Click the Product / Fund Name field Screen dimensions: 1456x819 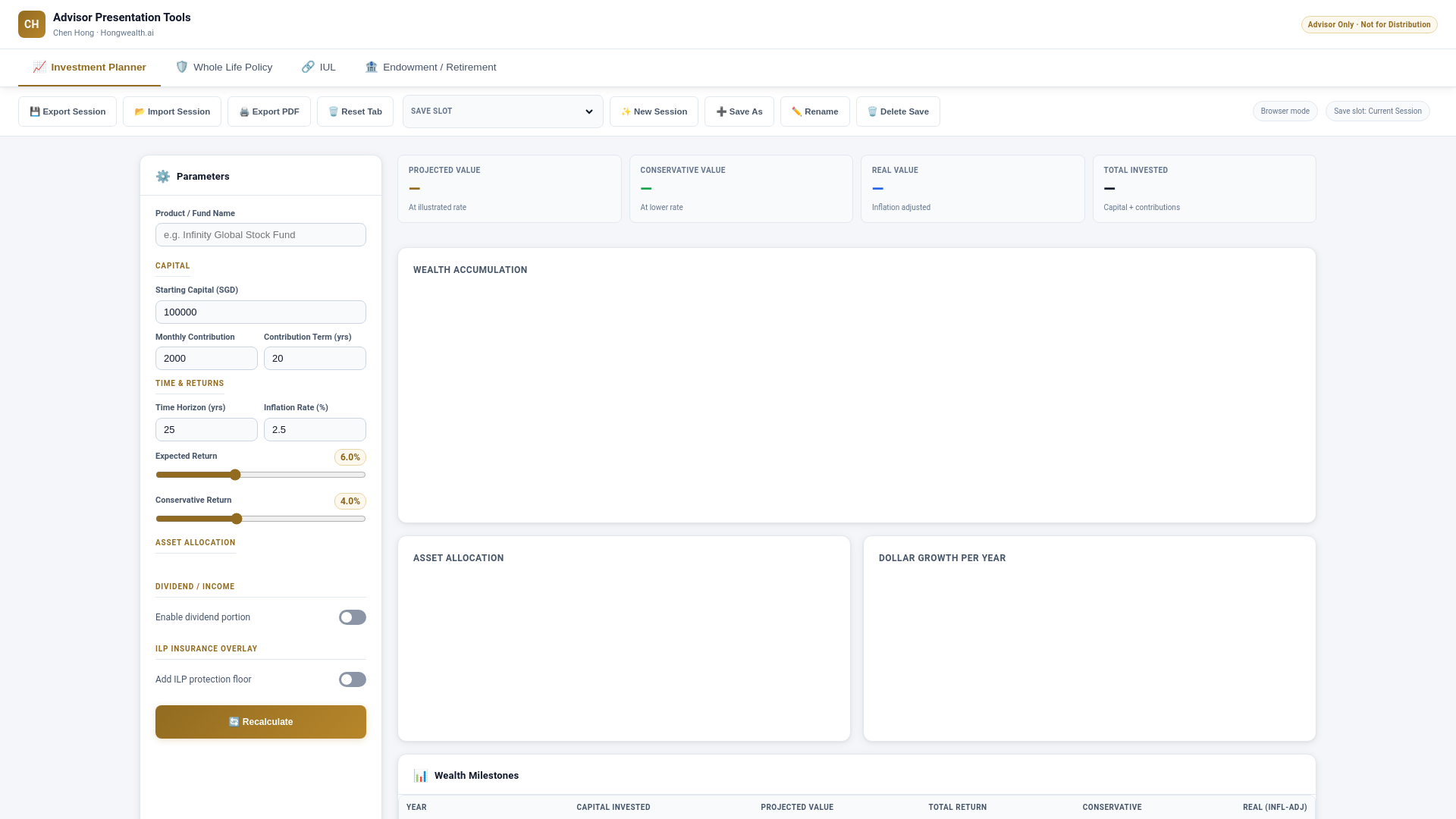coord(261,234)
